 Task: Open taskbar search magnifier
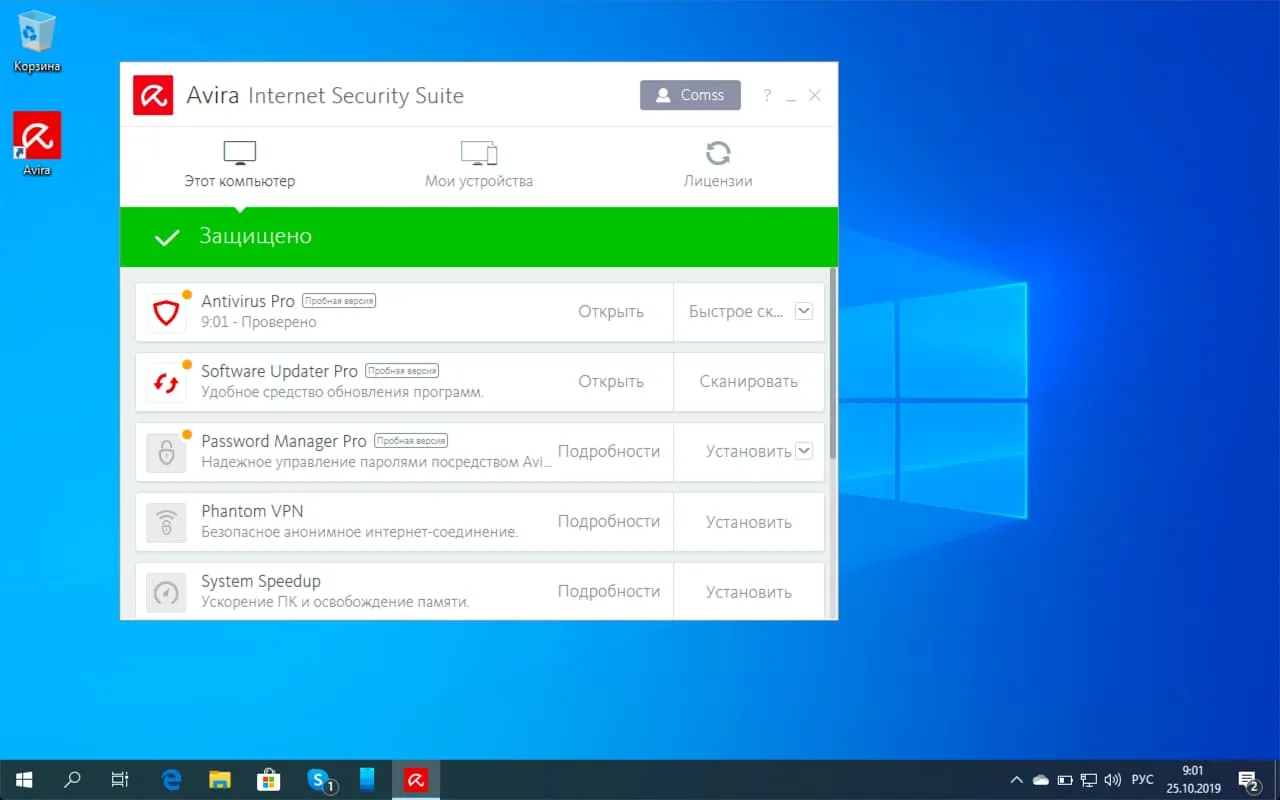pos(72,780)
